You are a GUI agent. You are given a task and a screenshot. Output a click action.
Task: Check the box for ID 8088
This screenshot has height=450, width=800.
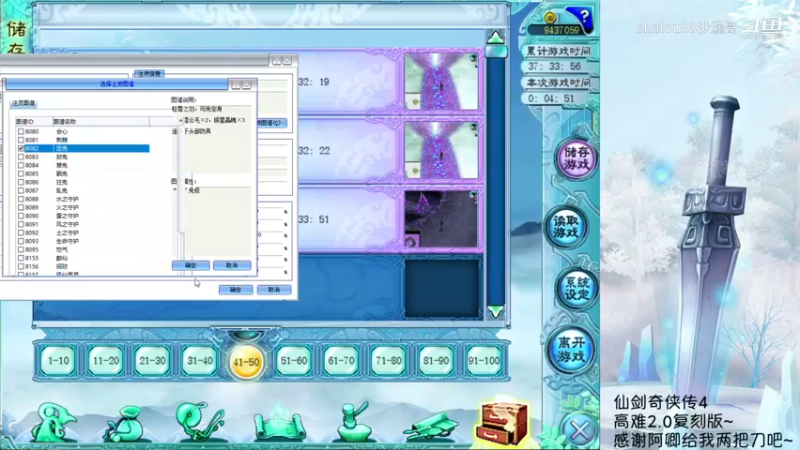(x=21, y=198)
